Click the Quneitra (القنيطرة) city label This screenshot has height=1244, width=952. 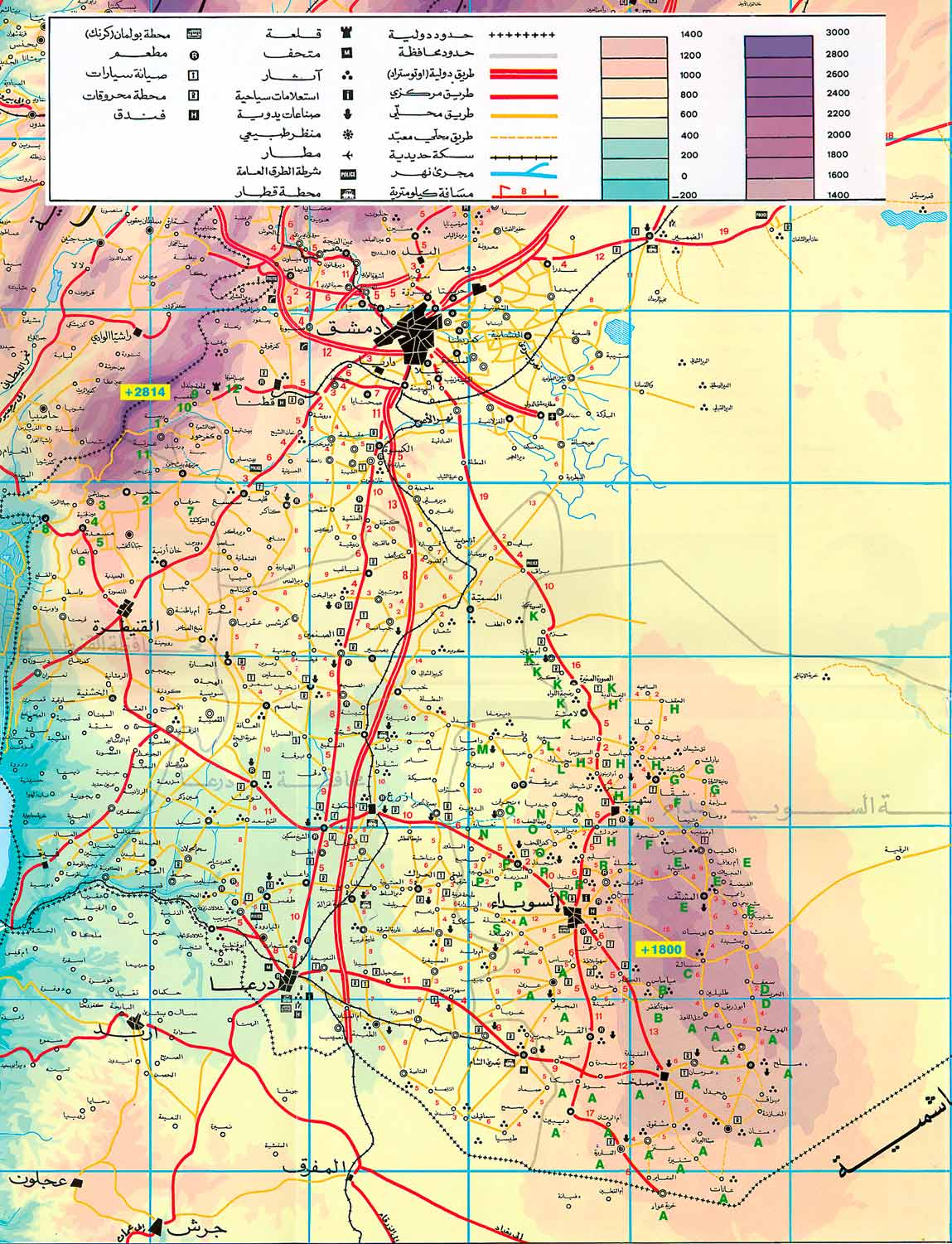point(125,627)
